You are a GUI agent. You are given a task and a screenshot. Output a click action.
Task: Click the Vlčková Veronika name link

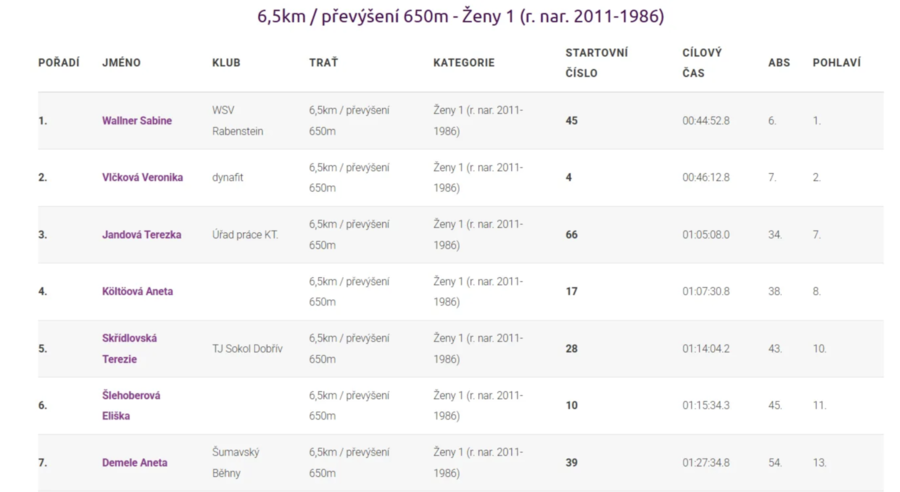click(142, 178)
